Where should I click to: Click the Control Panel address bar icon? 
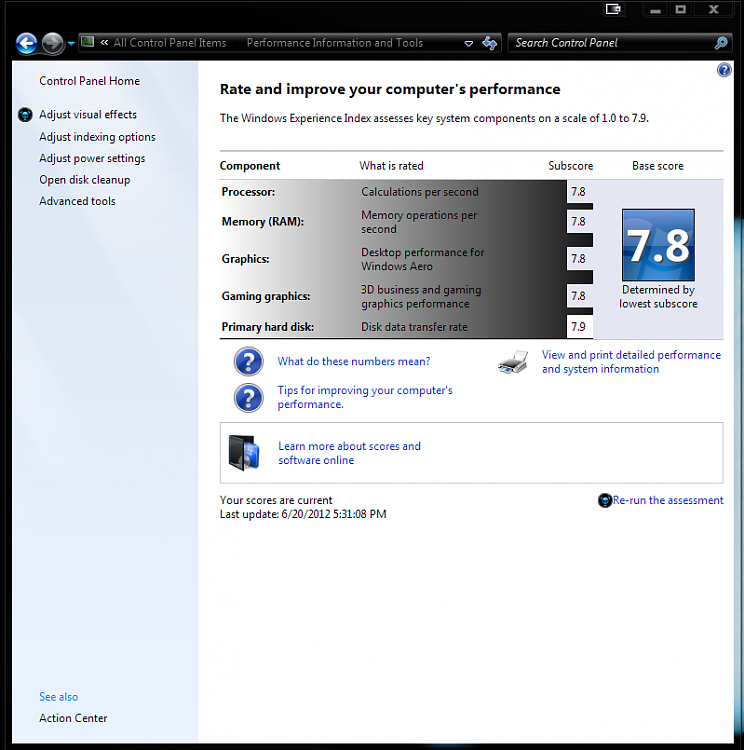(87, 42)
